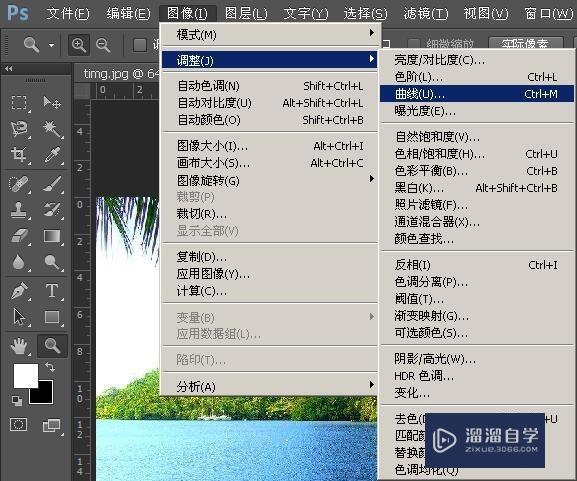Collapse the toolbox with double-arrow
The height and width of the screenshot is (481, 577).
(8, 68)
